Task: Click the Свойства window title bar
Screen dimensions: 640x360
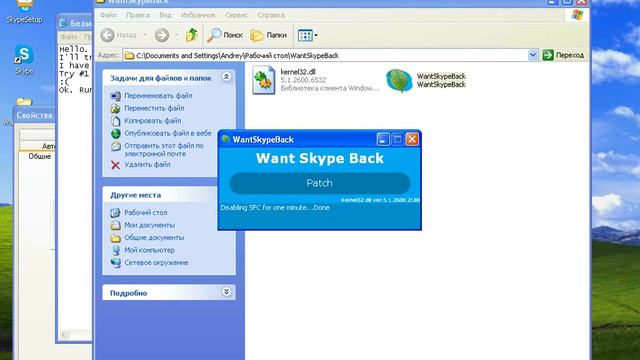Action: tap(34, 116)
